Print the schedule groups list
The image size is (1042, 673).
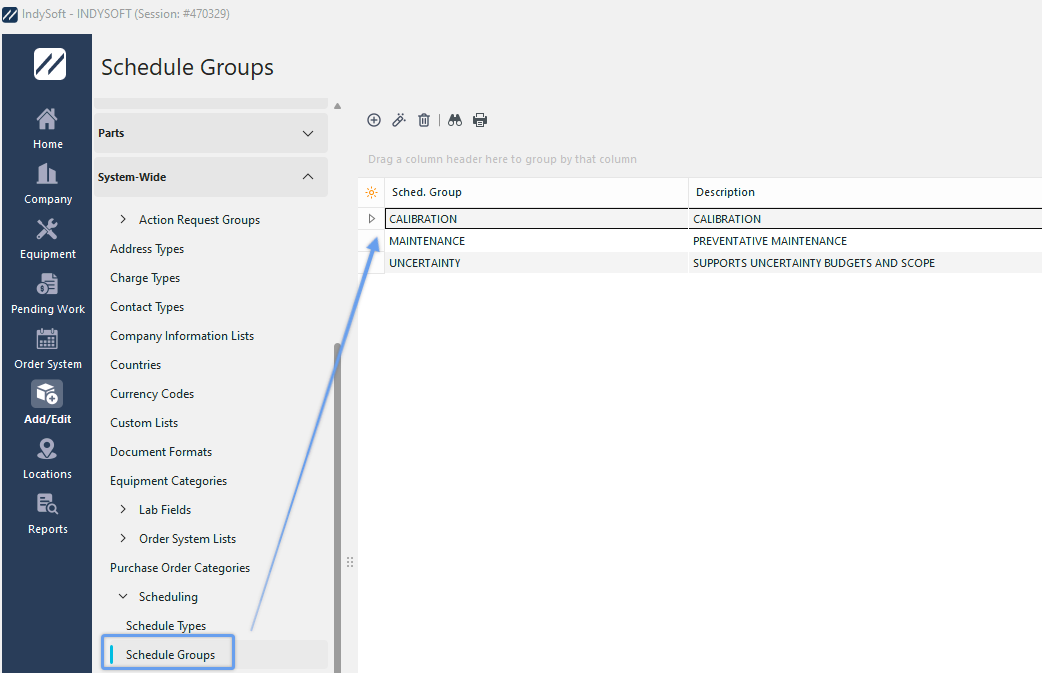480,120
